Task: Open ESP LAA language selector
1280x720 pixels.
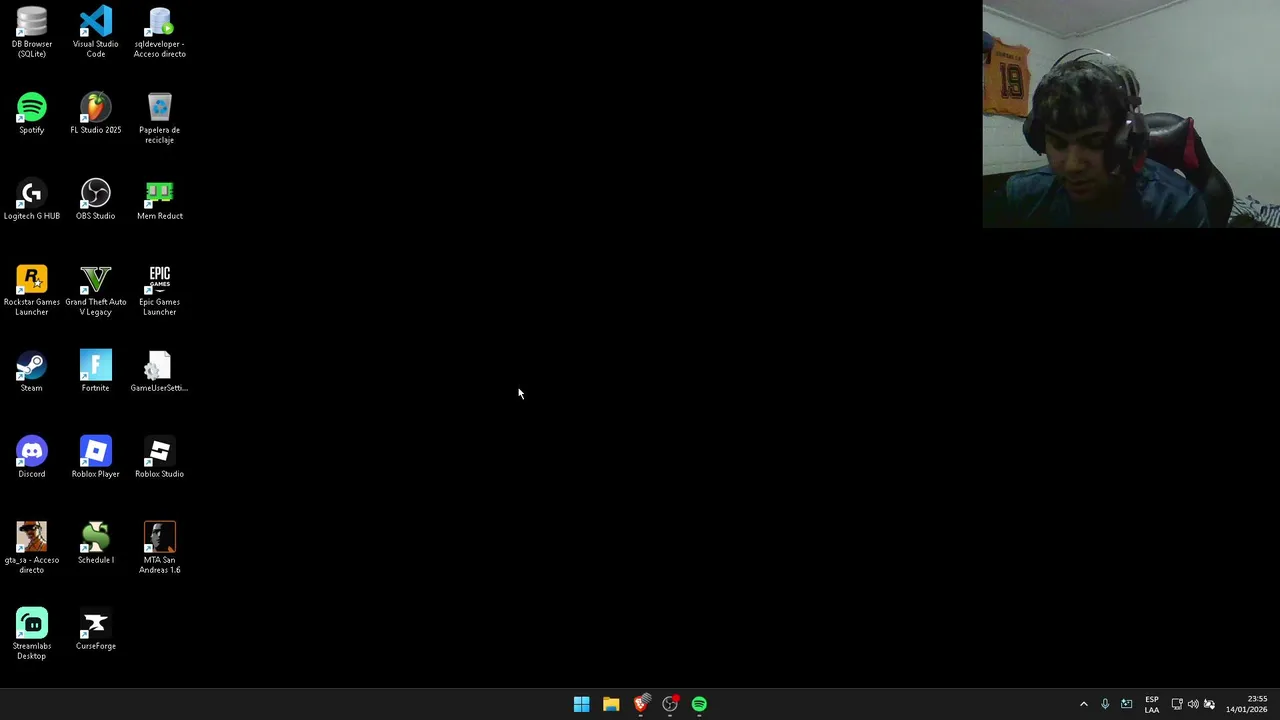Action: point(1152,704)
